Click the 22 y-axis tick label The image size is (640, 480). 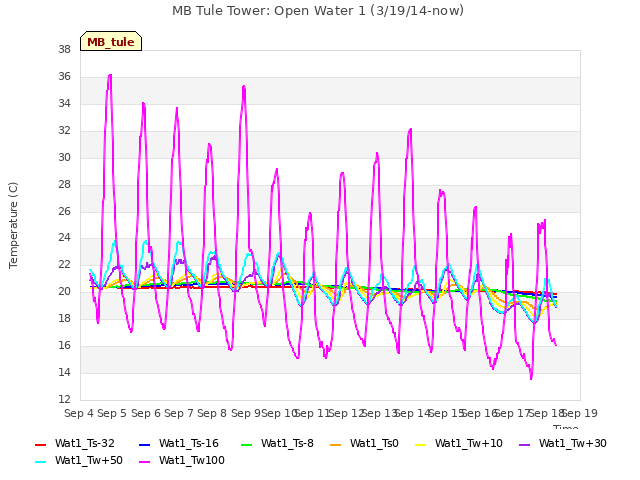point(64,264)
